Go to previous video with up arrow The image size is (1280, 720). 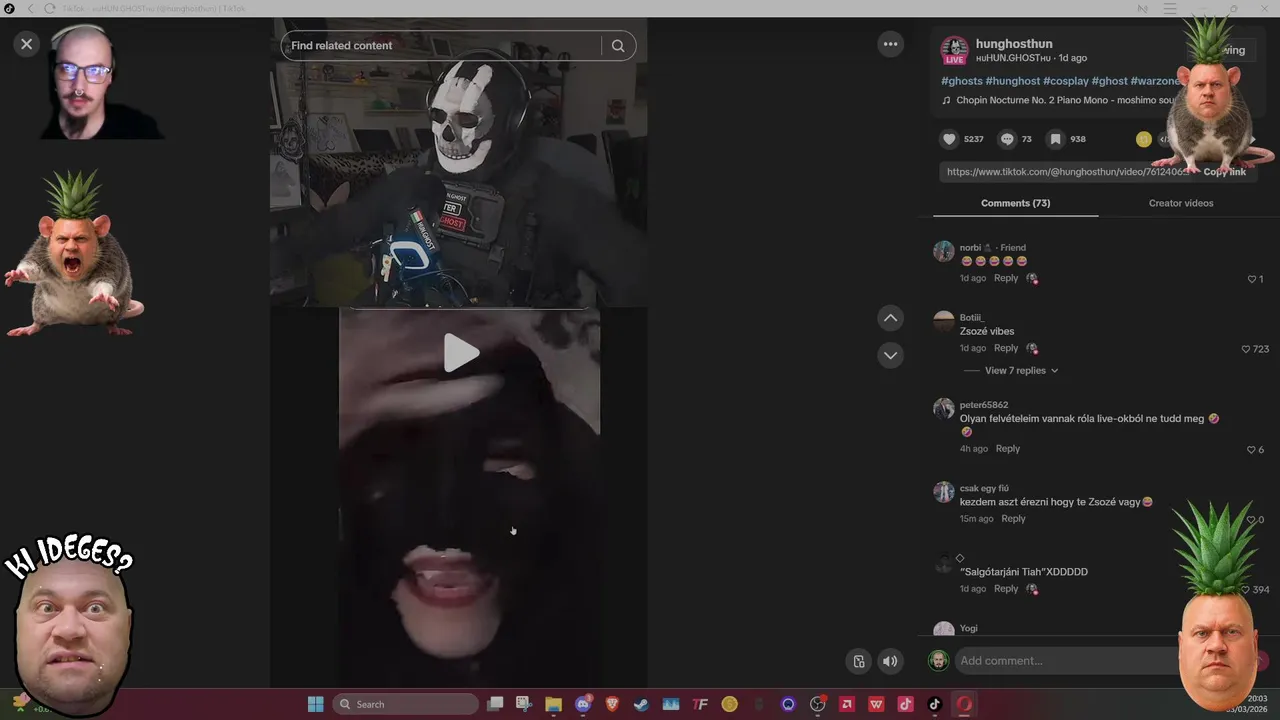[890, 318]
